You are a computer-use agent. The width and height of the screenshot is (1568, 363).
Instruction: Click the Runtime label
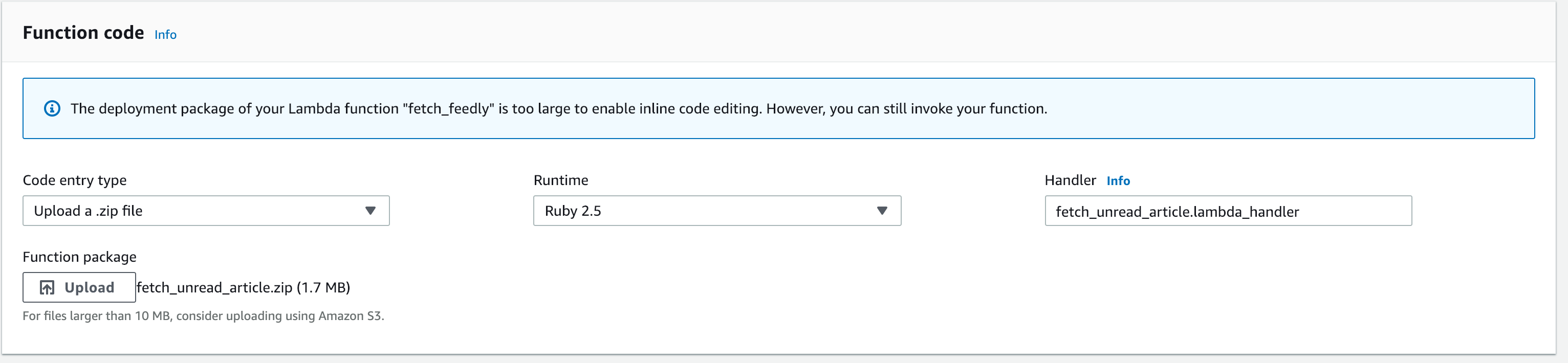[x=560, y=180]
